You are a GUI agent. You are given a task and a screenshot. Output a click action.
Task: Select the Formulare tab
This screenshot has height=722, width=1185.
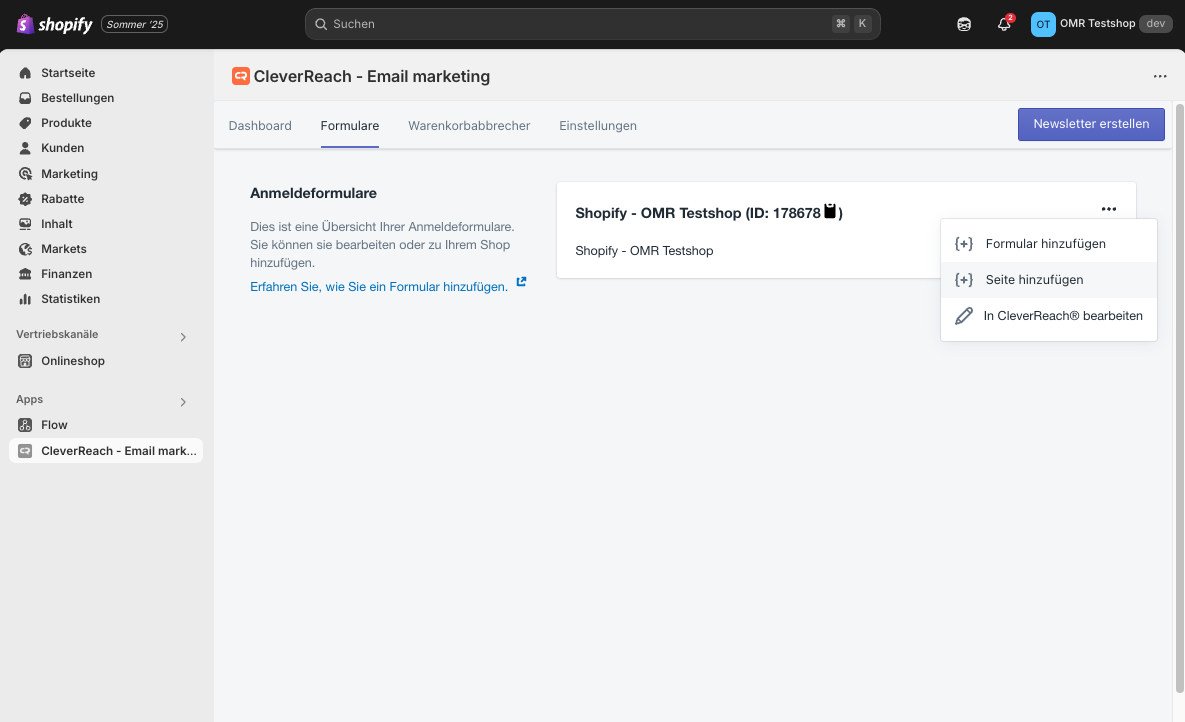coord(350,125)
